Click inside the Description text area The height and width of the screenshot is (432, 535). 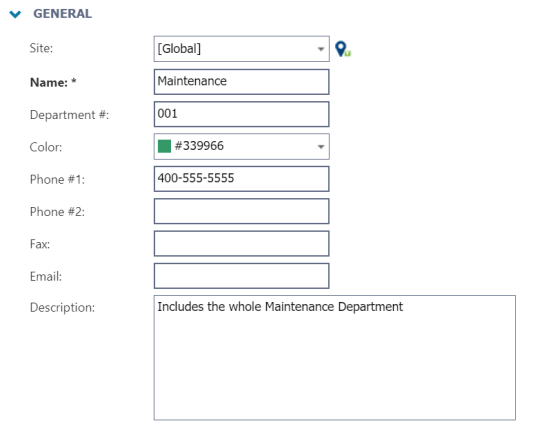pyautogui.click(x=335, y=358)
